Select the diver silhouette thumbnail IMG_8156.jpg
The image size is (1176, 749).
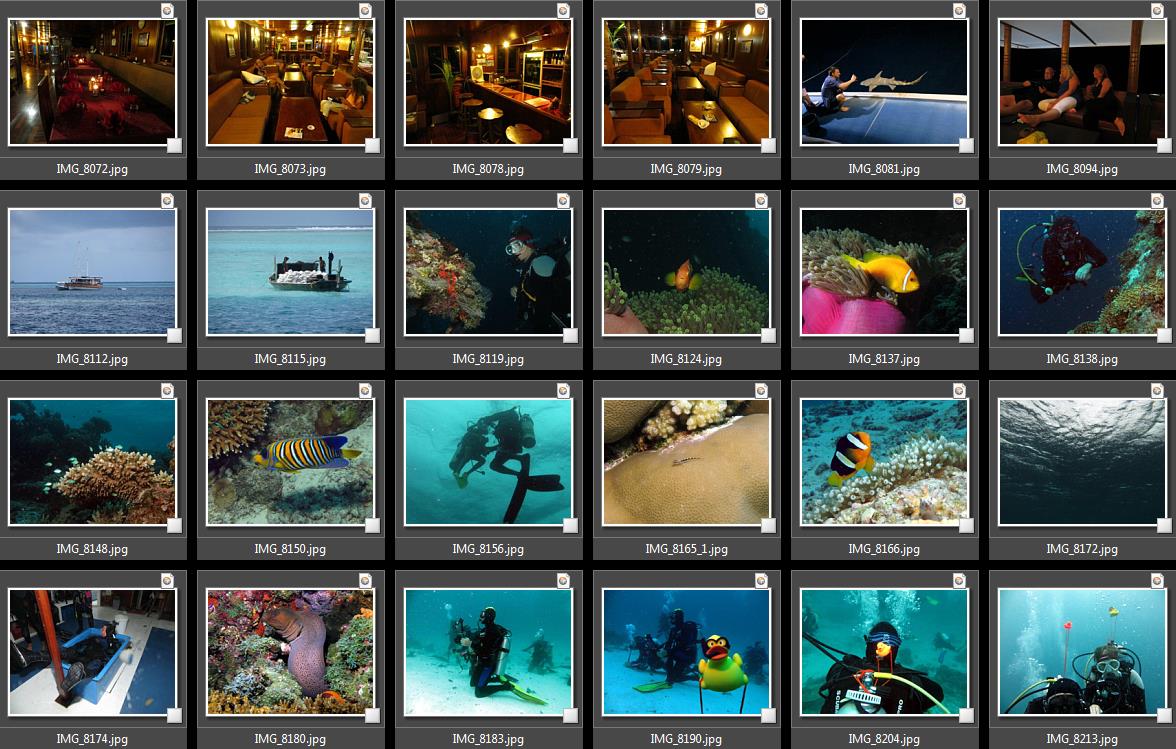(488, 462)
